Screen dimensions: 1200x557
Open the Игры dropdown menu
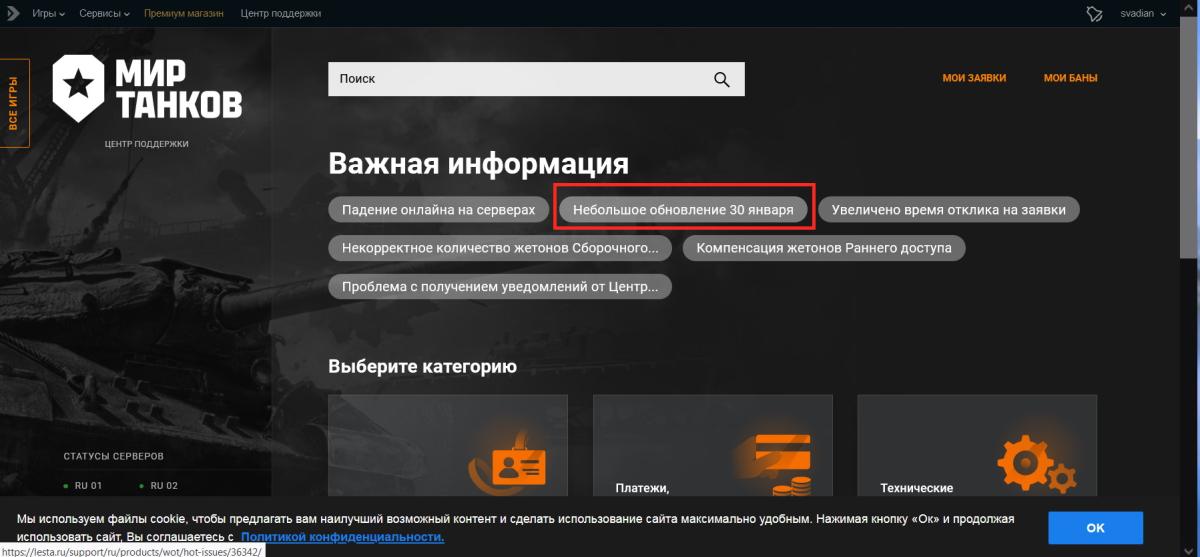[48, 14]
